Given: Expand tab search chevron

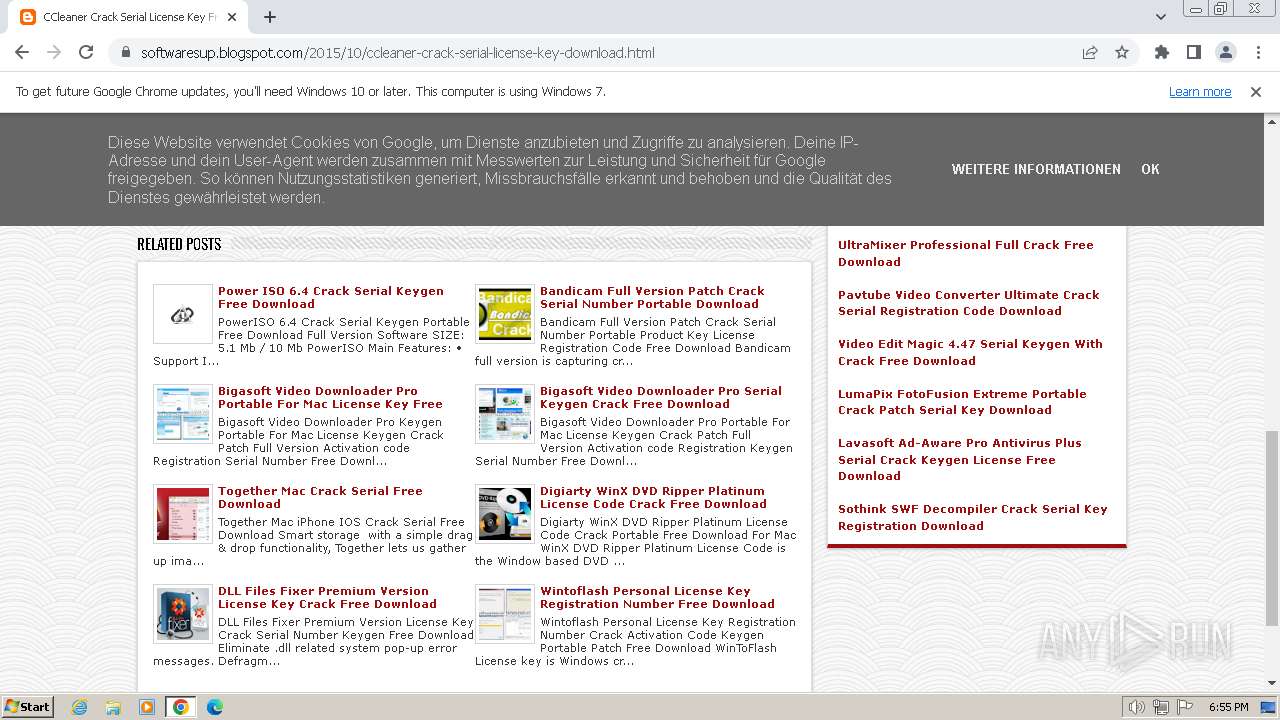Looking at the screenshot, I should click(x=1161, y=17).
